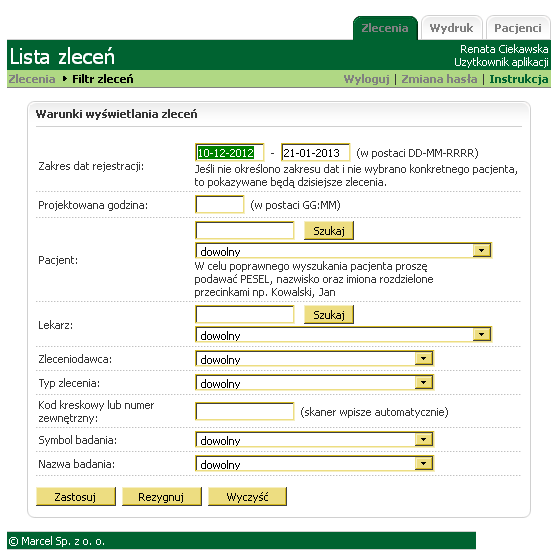Open the Zleceniodawca dropdown

pyautogui.click(x=314, y=359)
